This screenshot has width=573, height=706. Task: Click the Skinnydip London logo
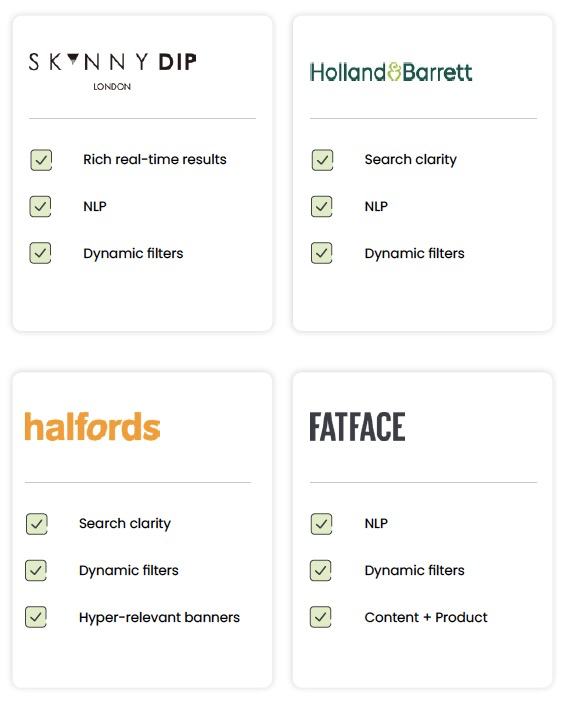pyautogui.click(x=113, y=71)
